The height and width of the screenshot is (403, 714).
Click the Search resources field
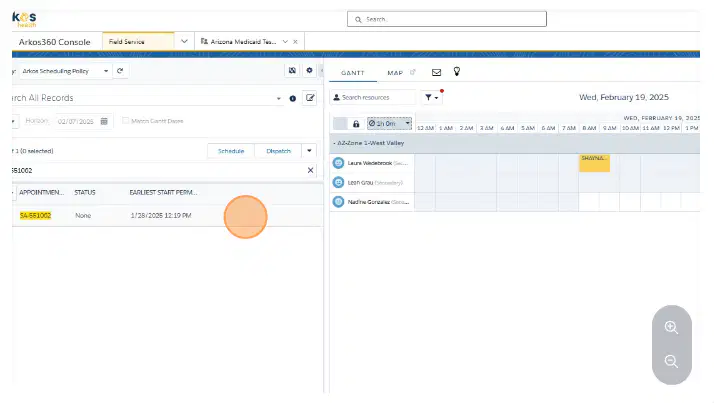click(x=372, y=97)
